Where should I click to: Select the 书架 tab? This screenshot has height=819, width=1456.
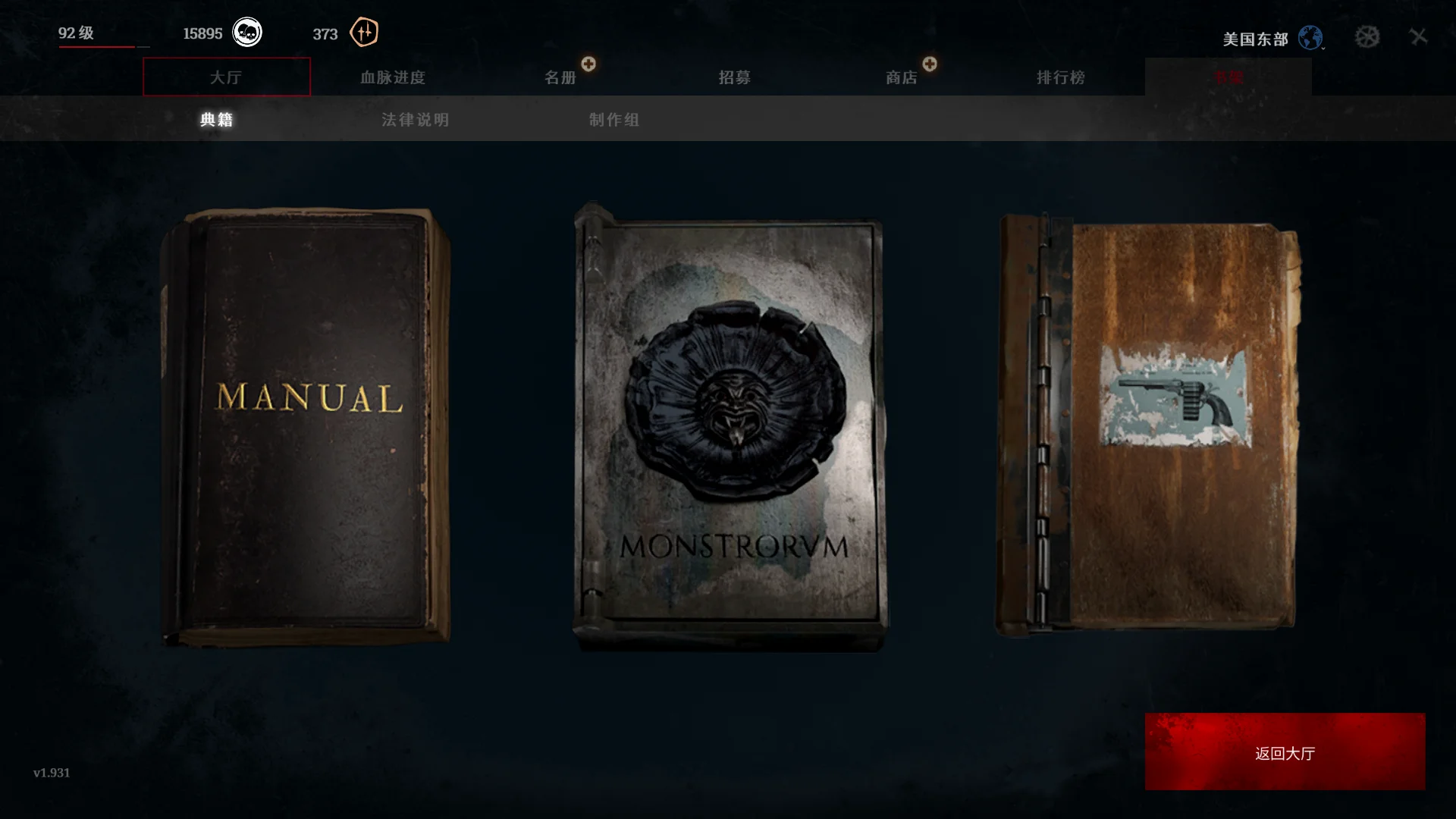(1228, 77)
